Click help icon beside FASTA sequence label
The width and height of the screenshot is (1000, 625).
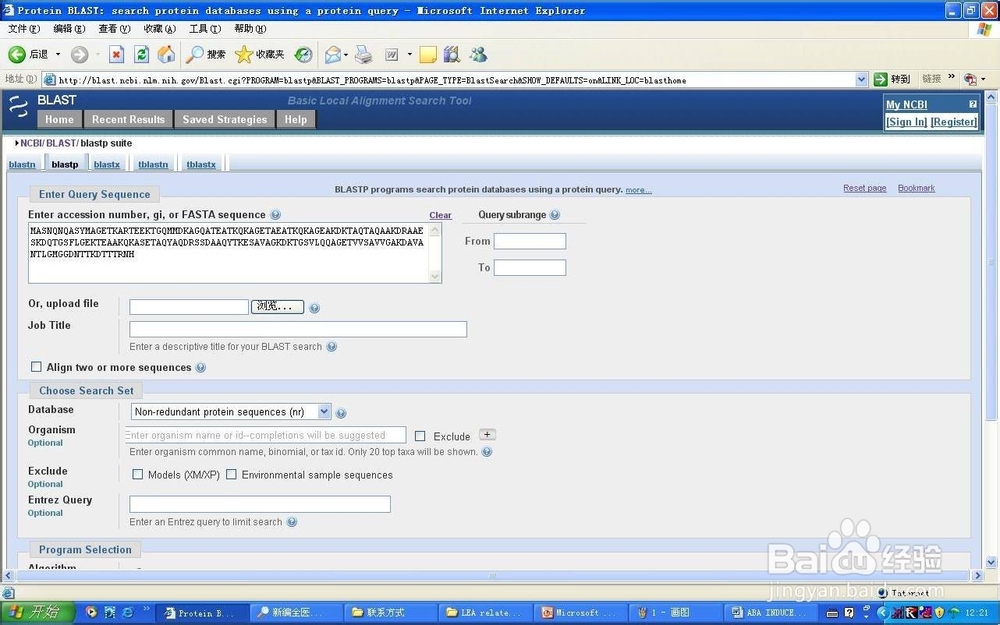point(275,215)
